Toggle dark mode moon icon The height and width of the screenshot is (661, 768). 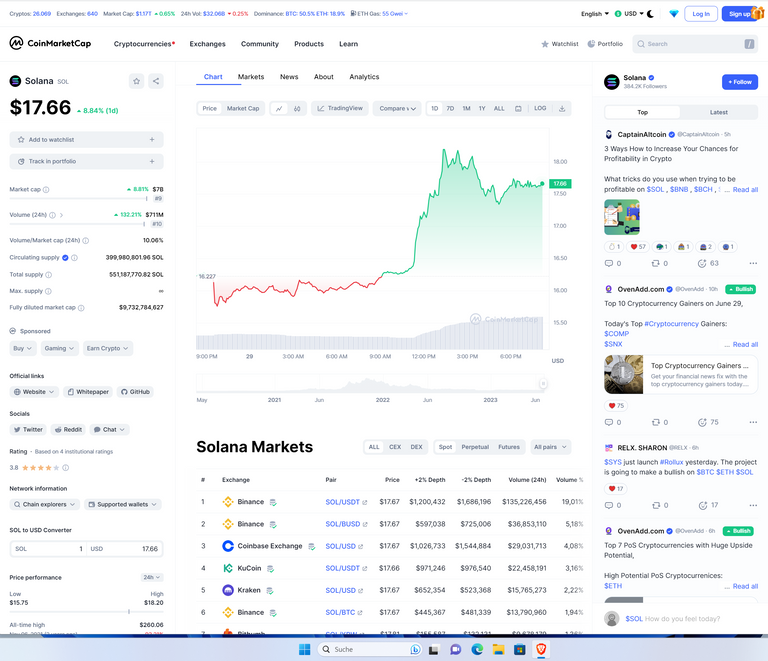[650, 14]
